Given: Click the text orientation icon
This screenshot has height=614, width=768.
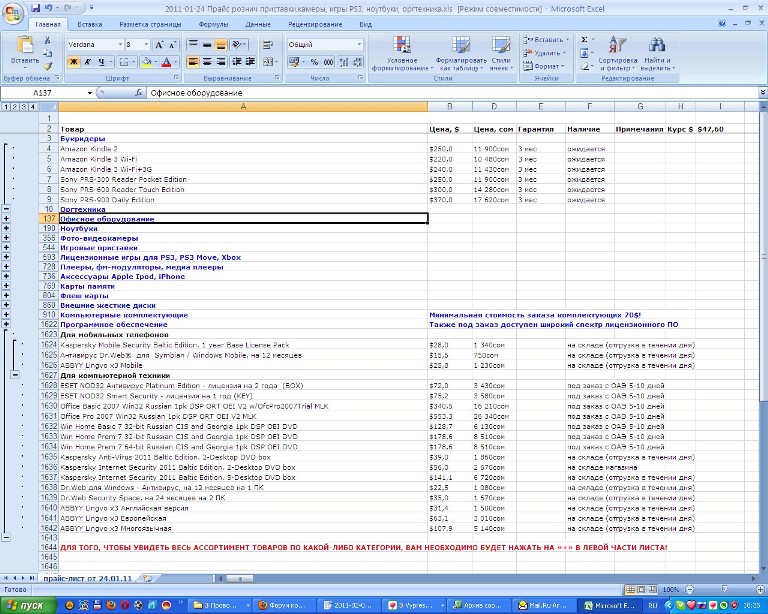Looking at the screenshot, I should [239, 45].
